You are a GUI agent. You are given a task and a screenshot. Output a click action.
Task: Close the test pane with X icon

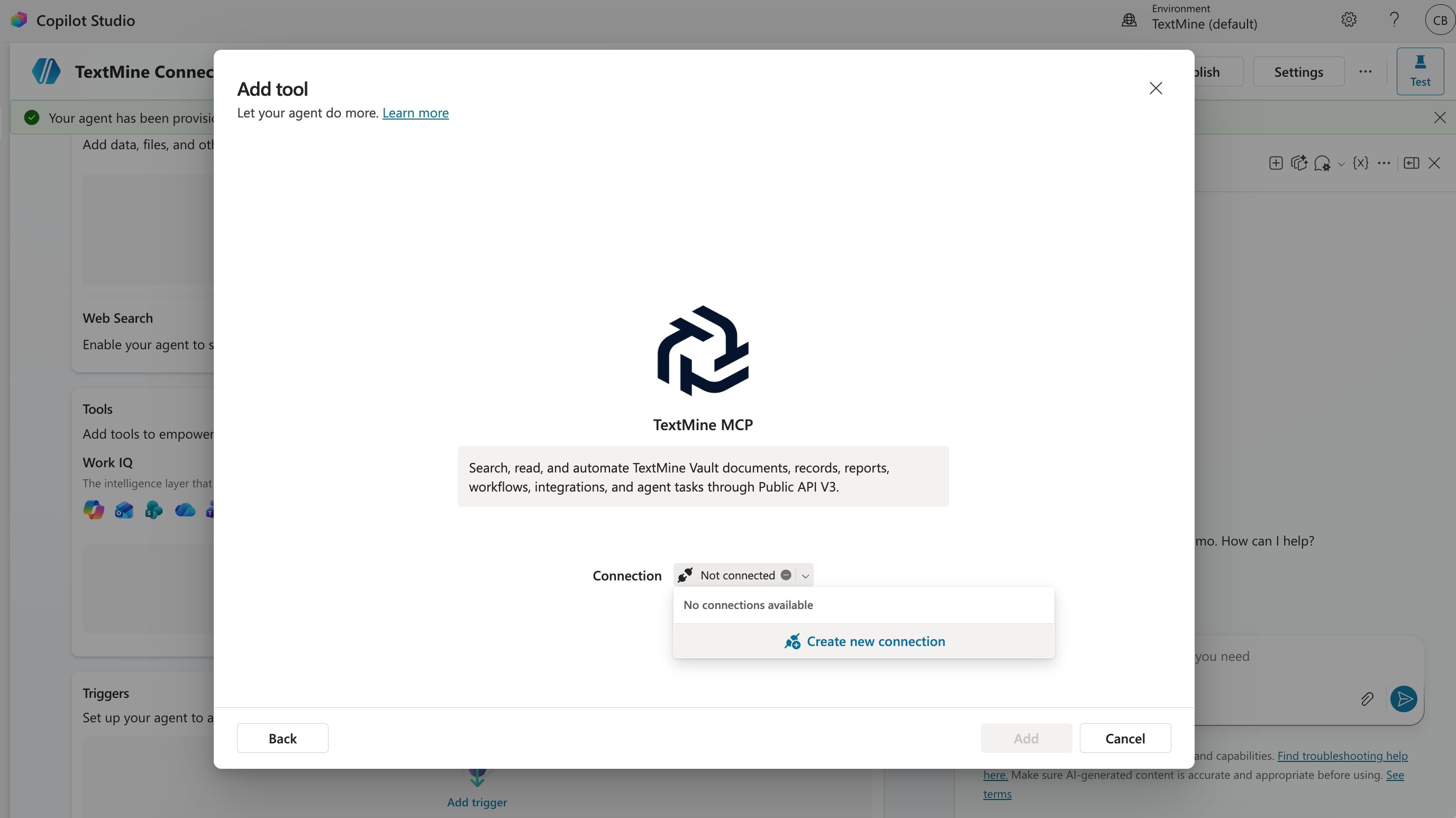(x=1434, y=163)
